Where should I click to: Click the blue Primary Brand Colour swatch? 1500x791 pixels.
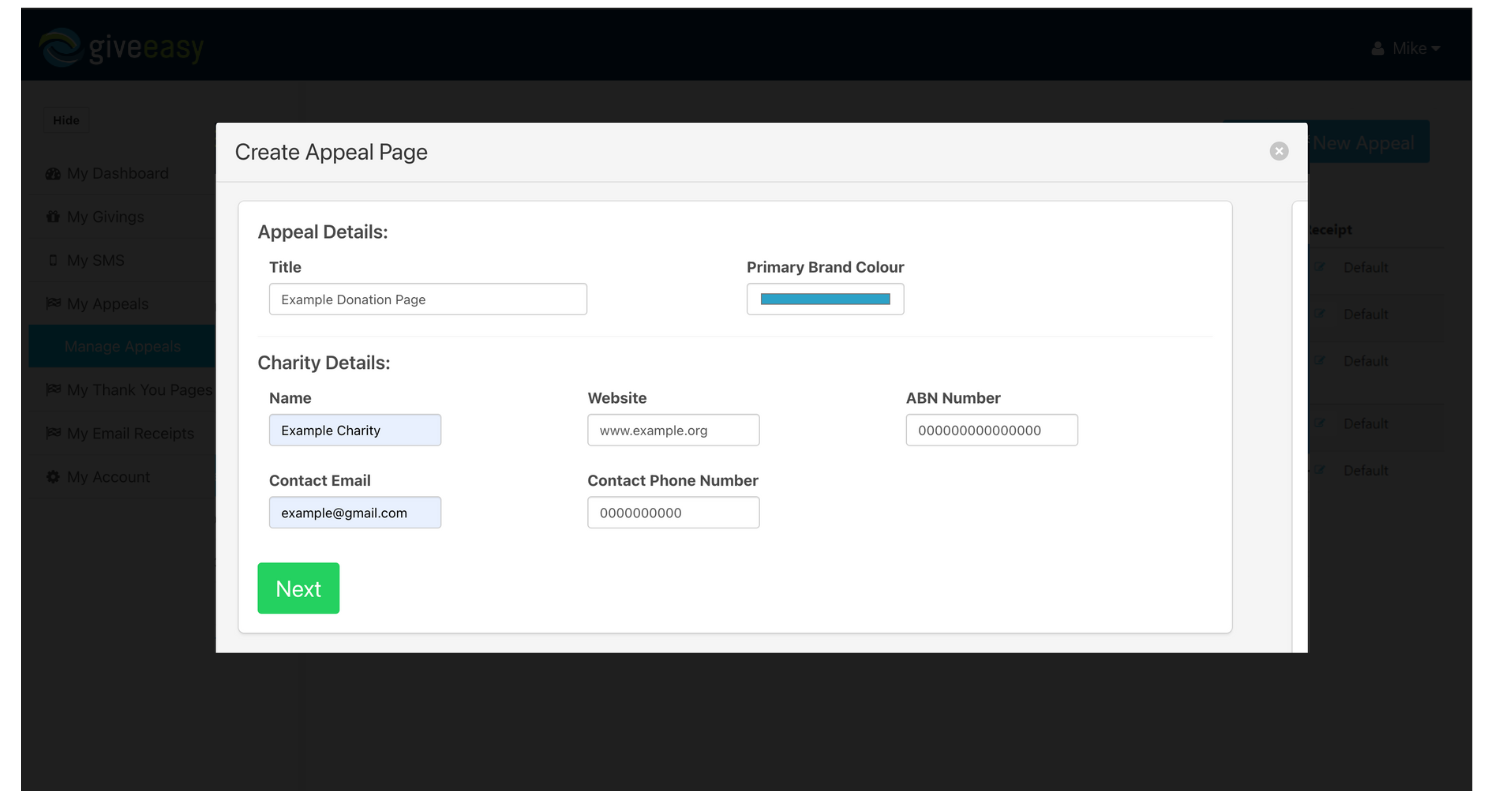pyautogui.click(x=825, y=298)
